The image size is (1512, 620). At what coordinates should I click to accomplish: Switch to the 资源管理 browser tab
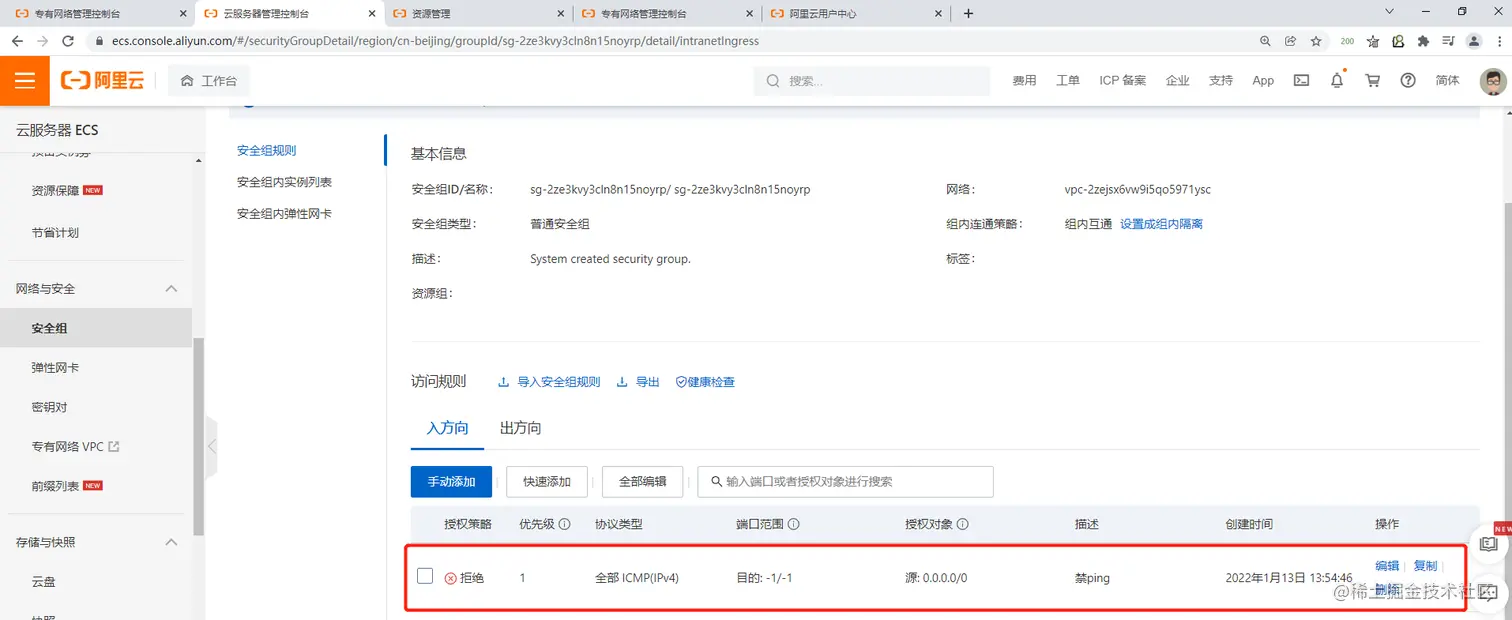[479, 14]
